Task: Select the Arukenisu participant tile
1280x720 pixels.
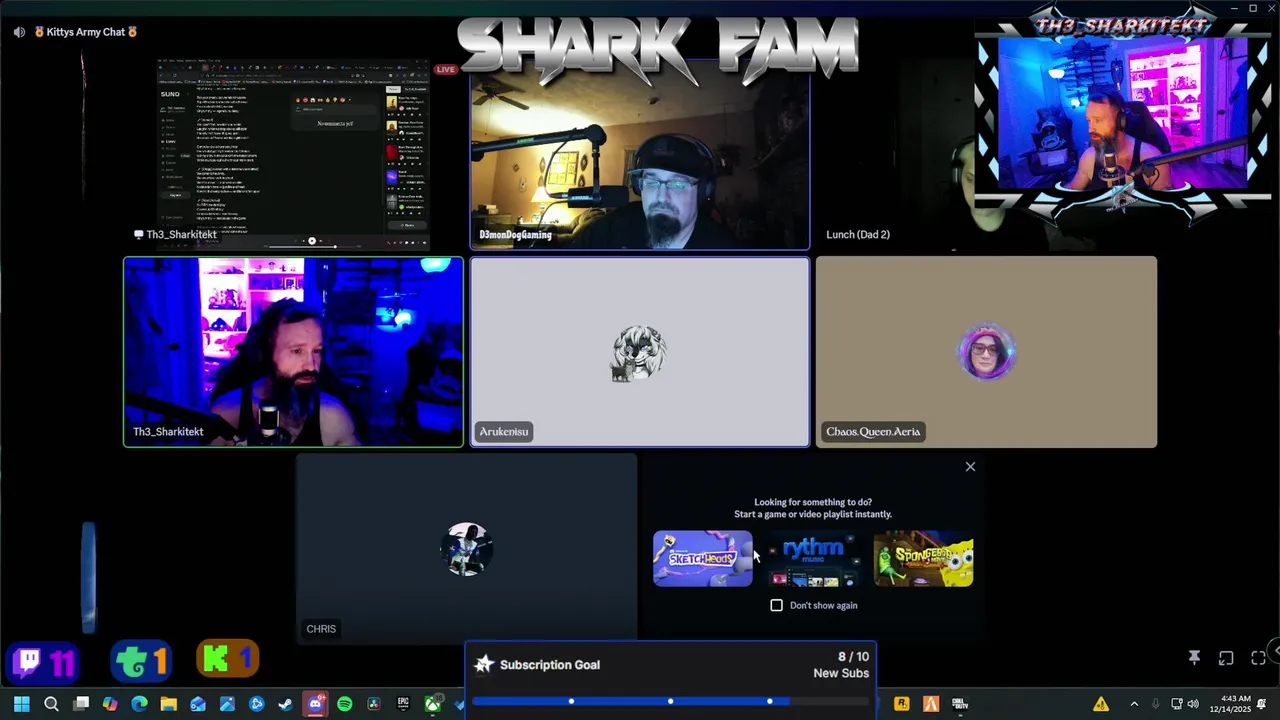Action: [640, 351]
